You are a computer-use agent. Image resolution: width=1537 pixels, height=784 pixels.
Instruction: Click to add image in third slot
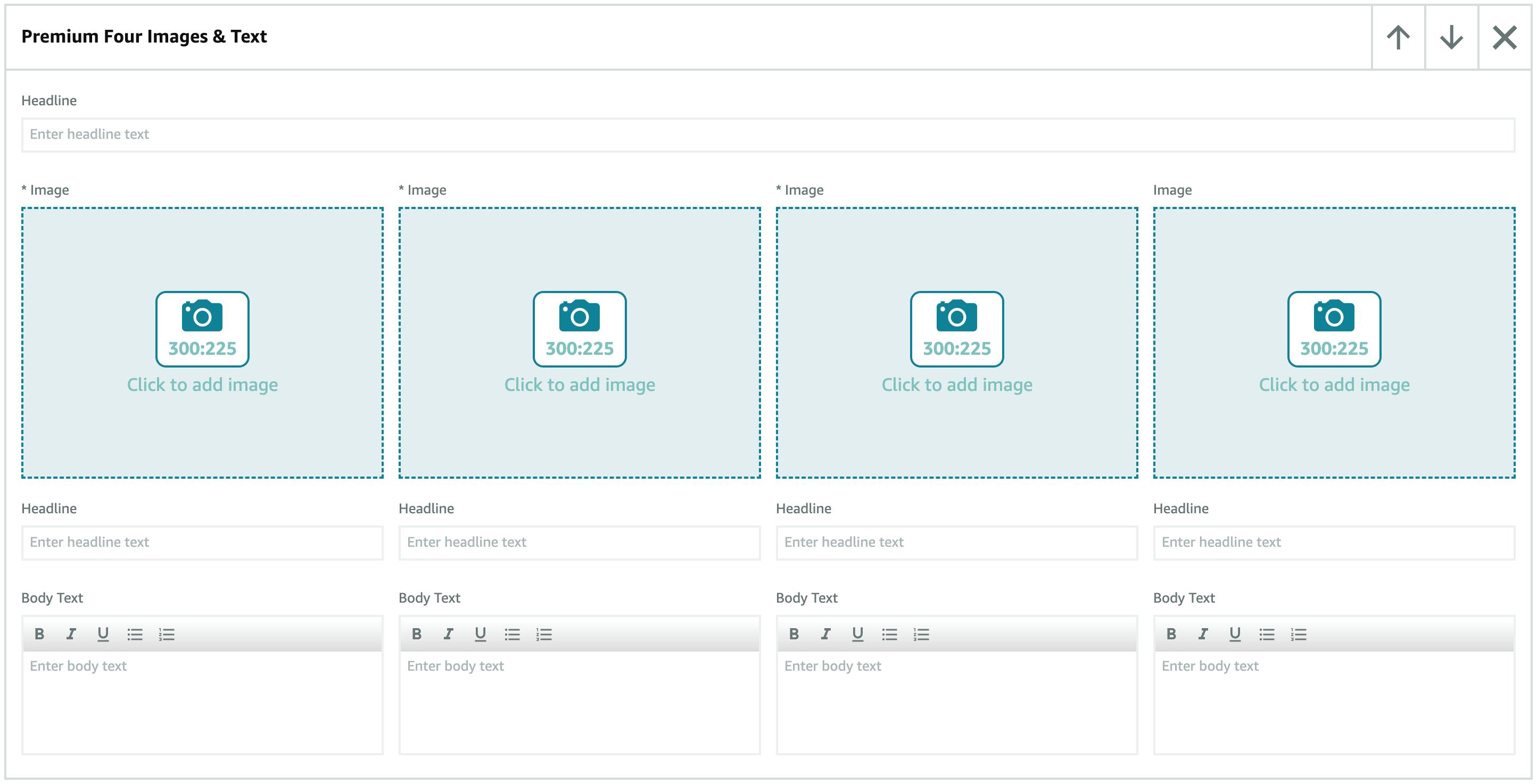pos(956,385)
